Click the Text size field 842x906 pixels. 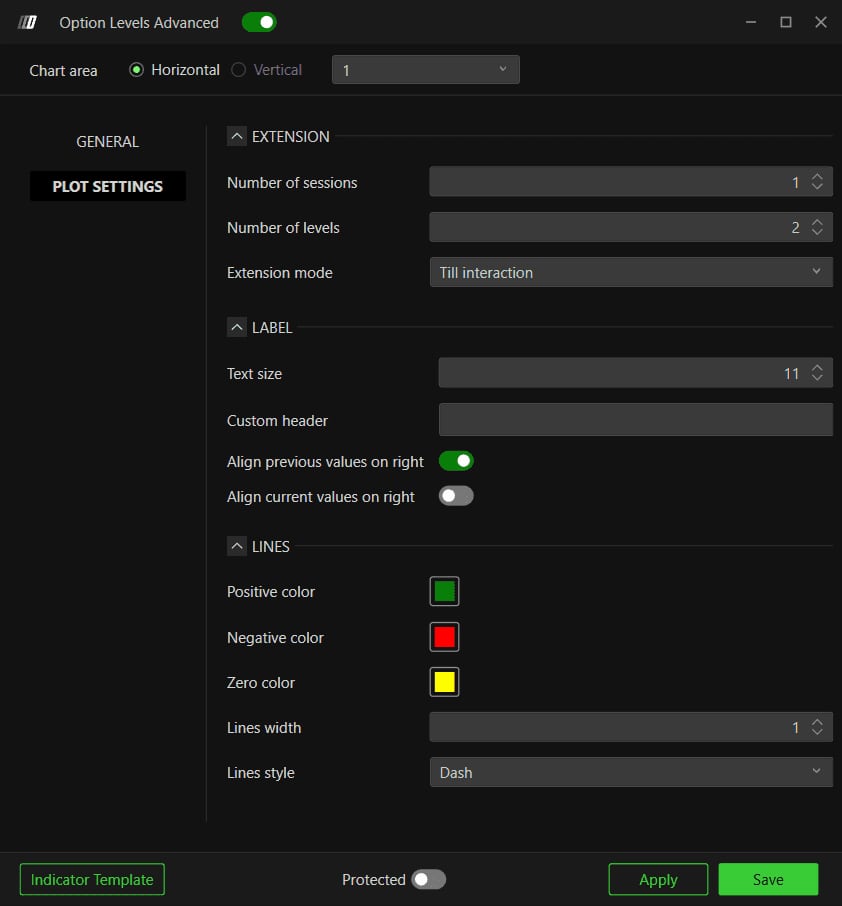click(635, 373)
